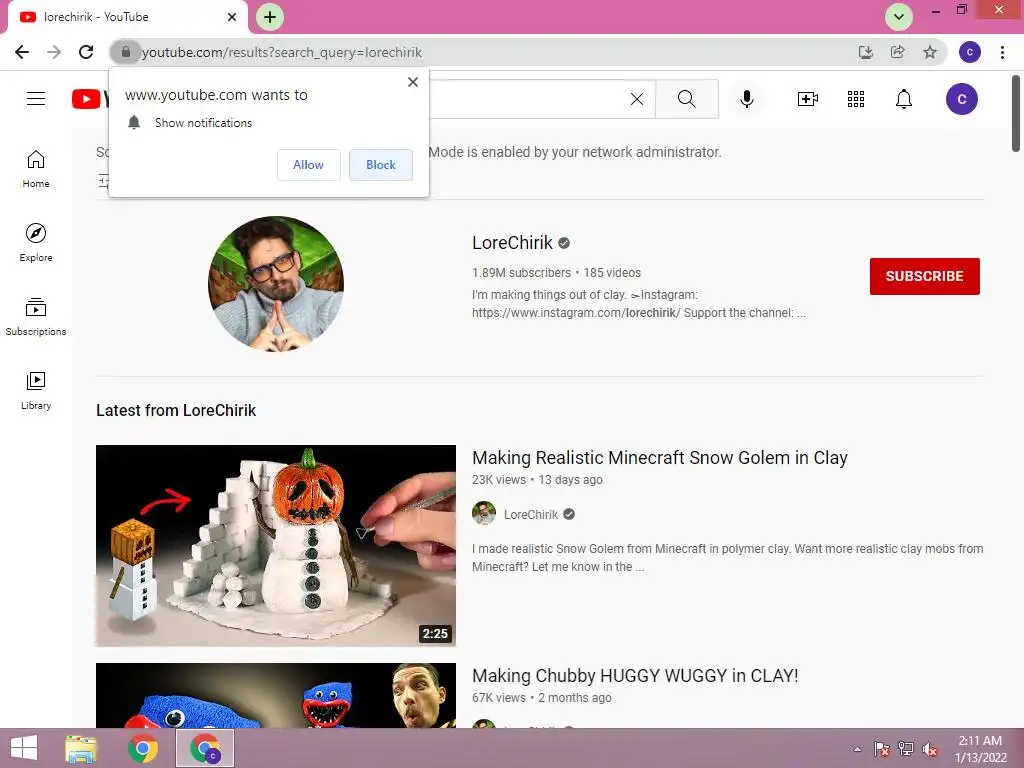Start voice search with the microphone icon

click(746, 99)
